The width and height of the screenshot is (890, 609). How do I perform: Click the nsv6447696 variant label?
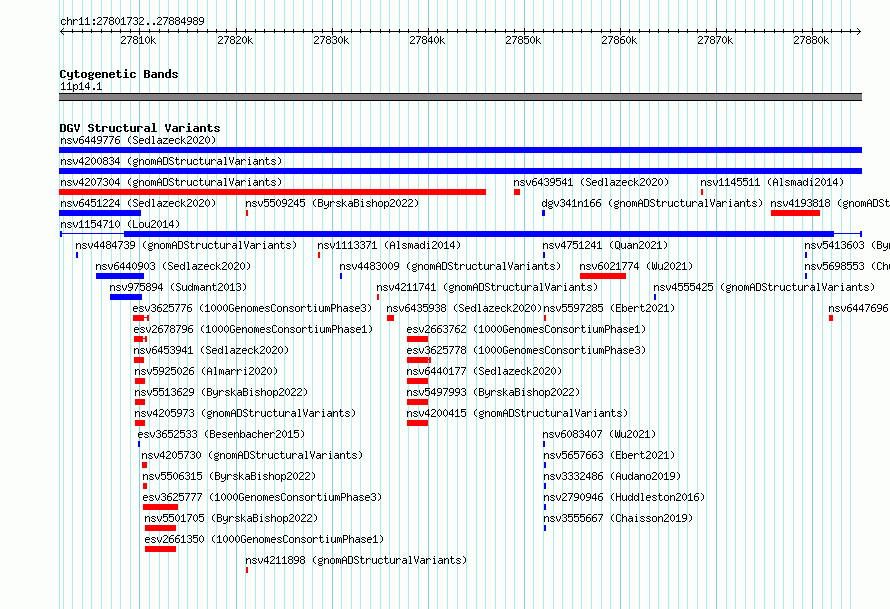point(859,308)
